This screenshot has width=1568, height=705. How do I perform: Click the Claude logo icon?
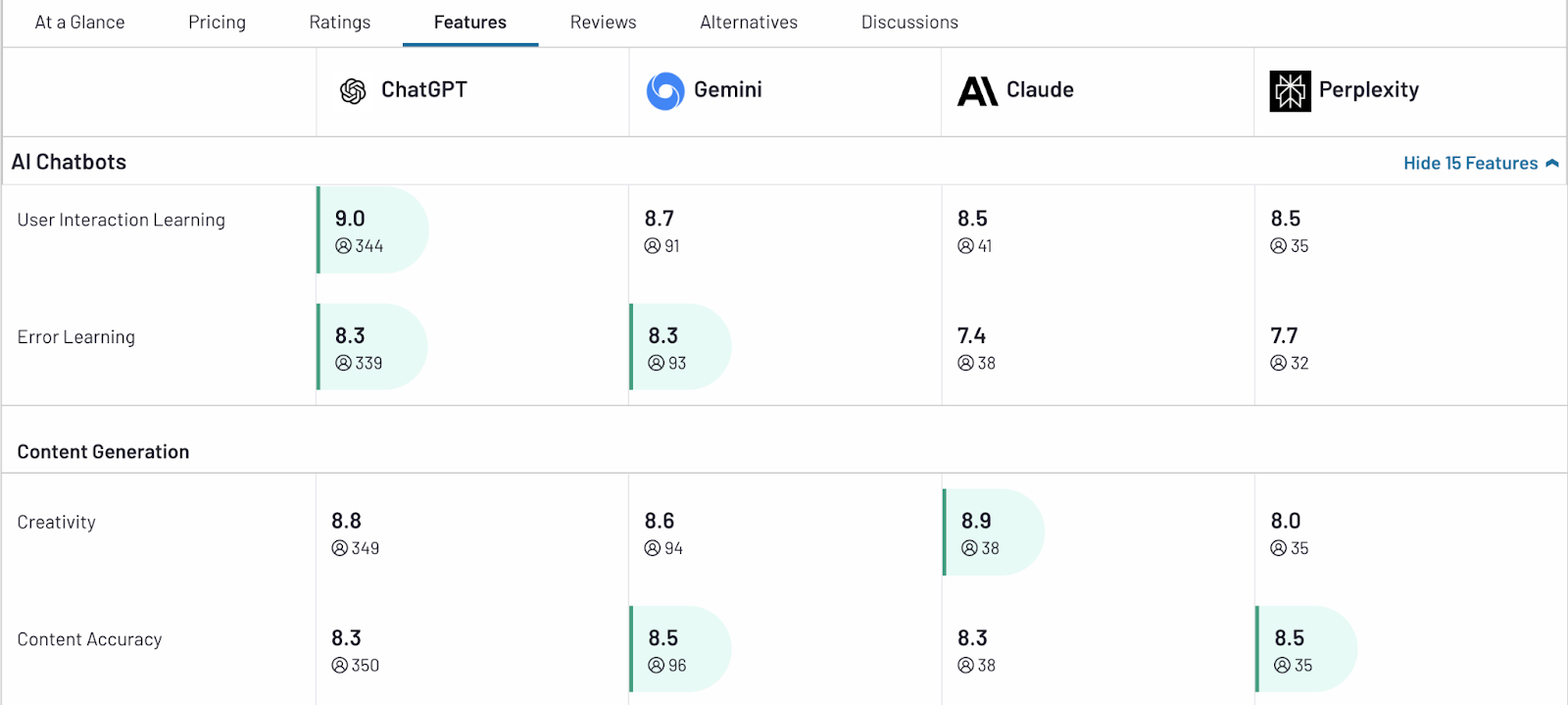(x=977, y=91)
